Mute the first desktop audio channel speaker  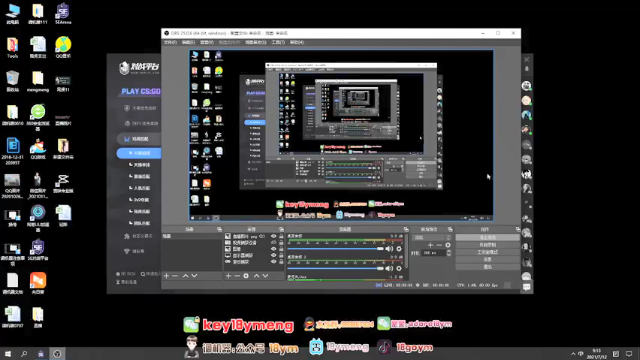pyautogui.click(x=389, y=249)
